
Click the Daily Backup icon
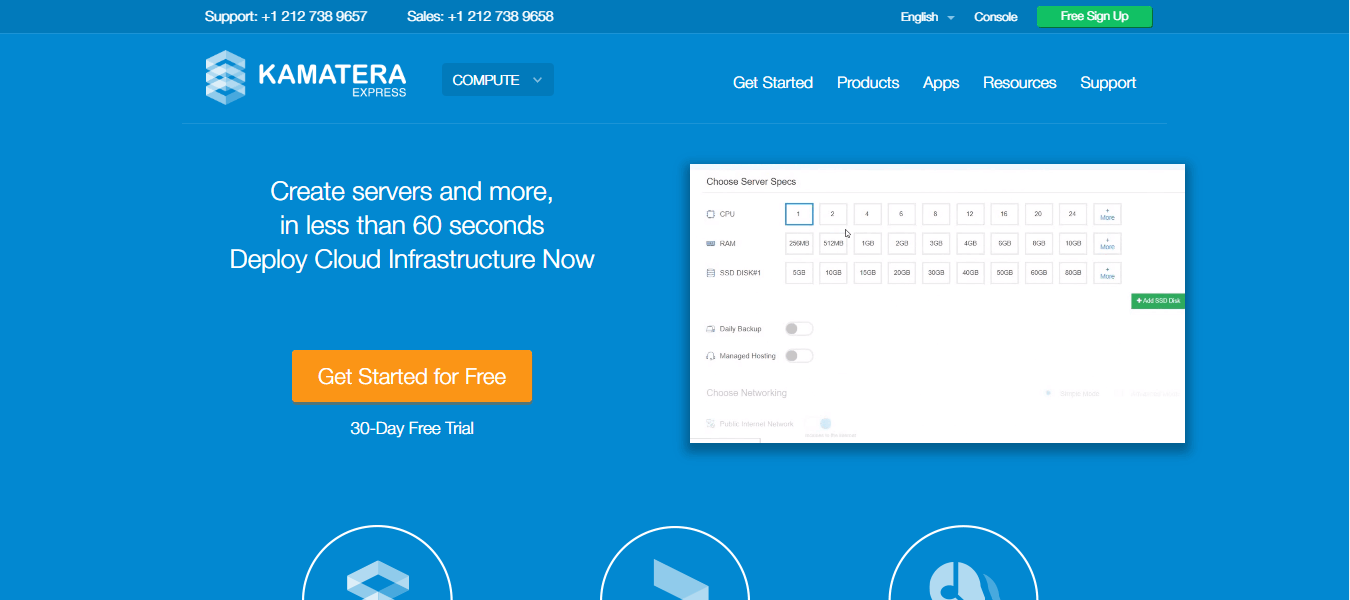(710, 329)
